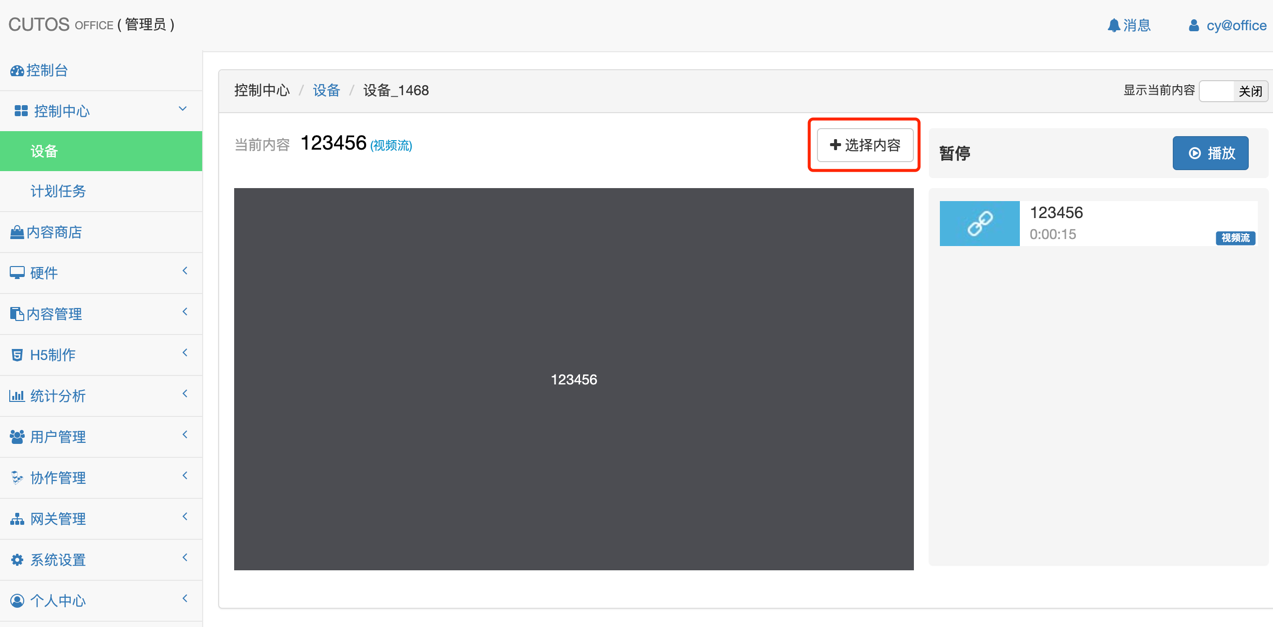Viewport: 1273px width, 627px height.
Task: Open the 内容商店 menu label
Action: pos(54,232)
